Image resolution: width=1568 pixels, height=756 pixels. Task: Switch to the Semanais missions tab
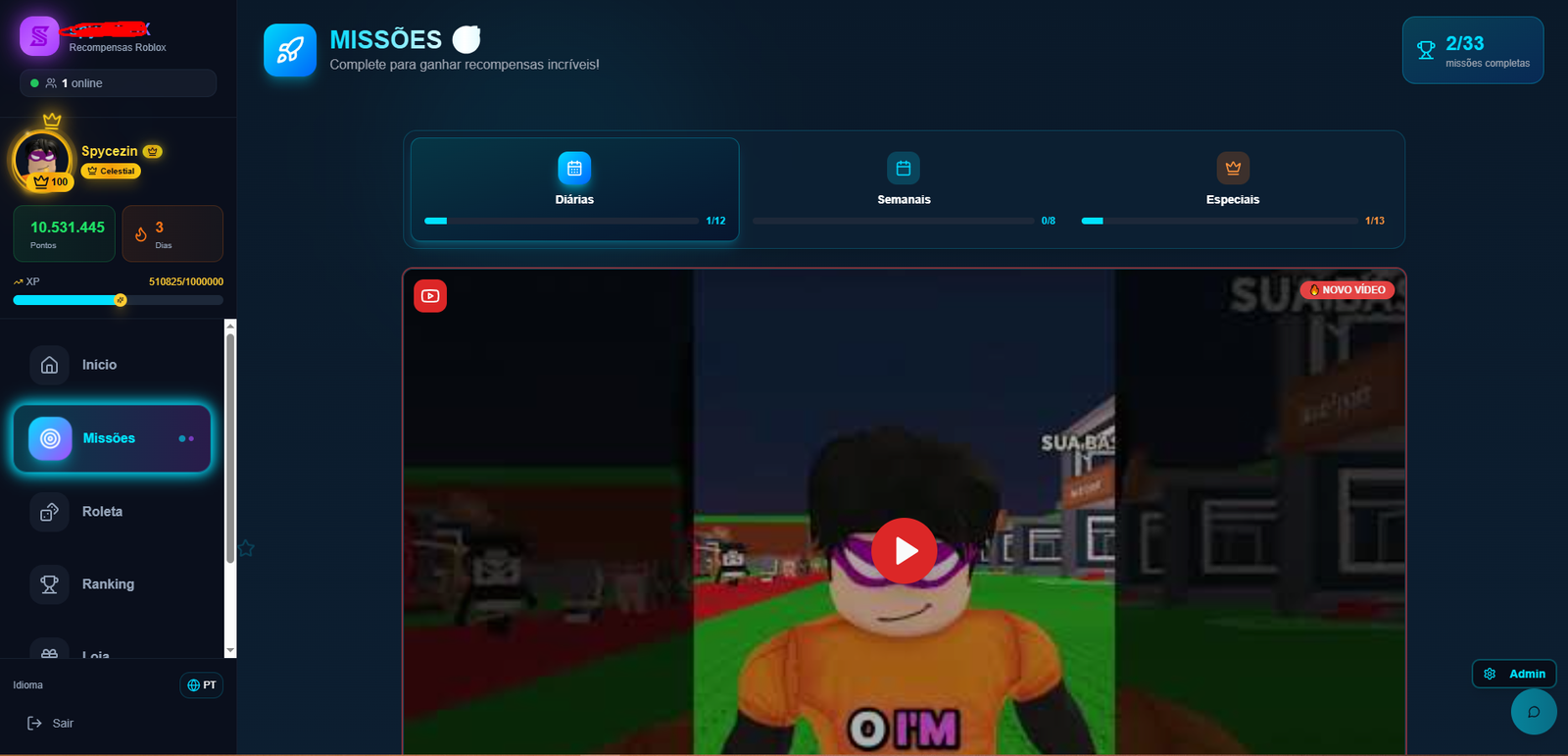click(x=904, y=189)
